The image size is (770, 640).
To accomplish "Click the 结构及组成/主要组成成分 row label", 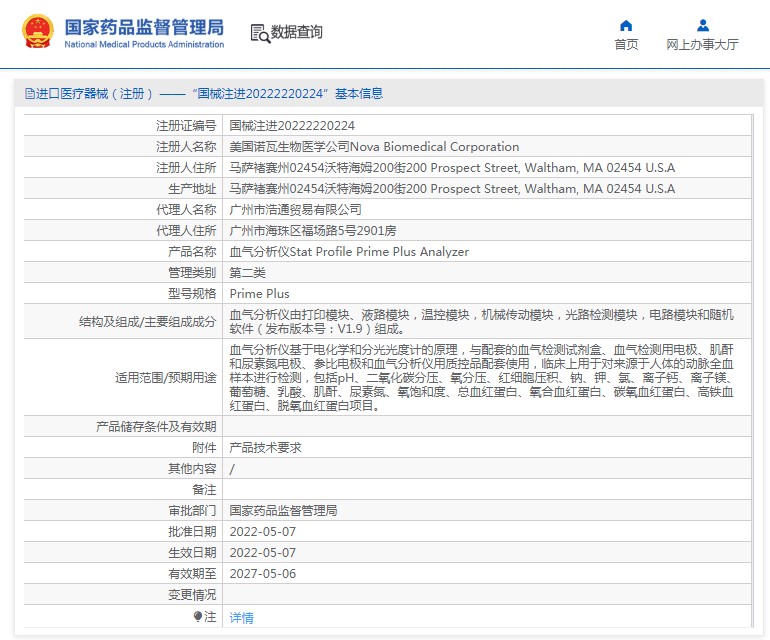I will tap(147, 322).
